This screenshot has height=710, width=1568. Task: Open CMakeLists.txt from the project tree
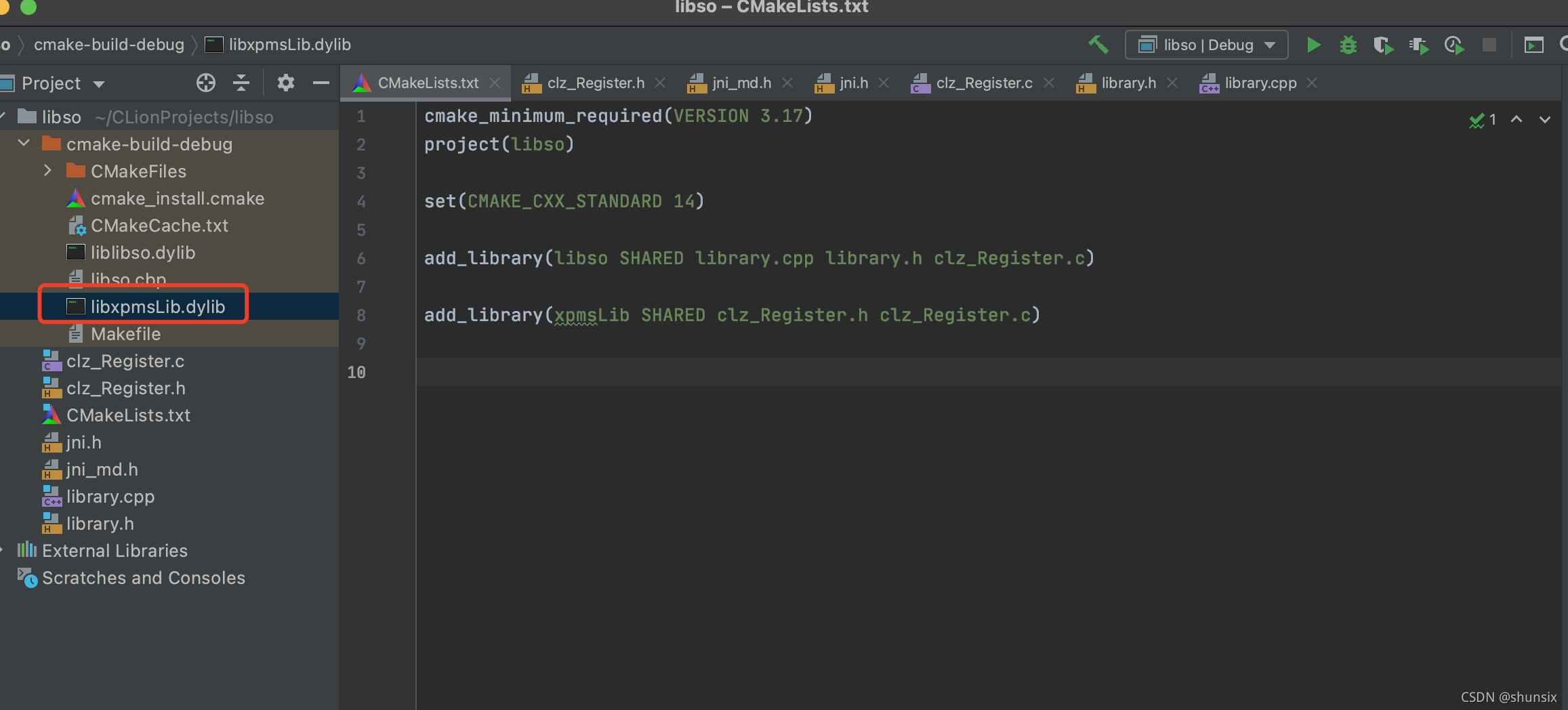[x=169, y=415]
